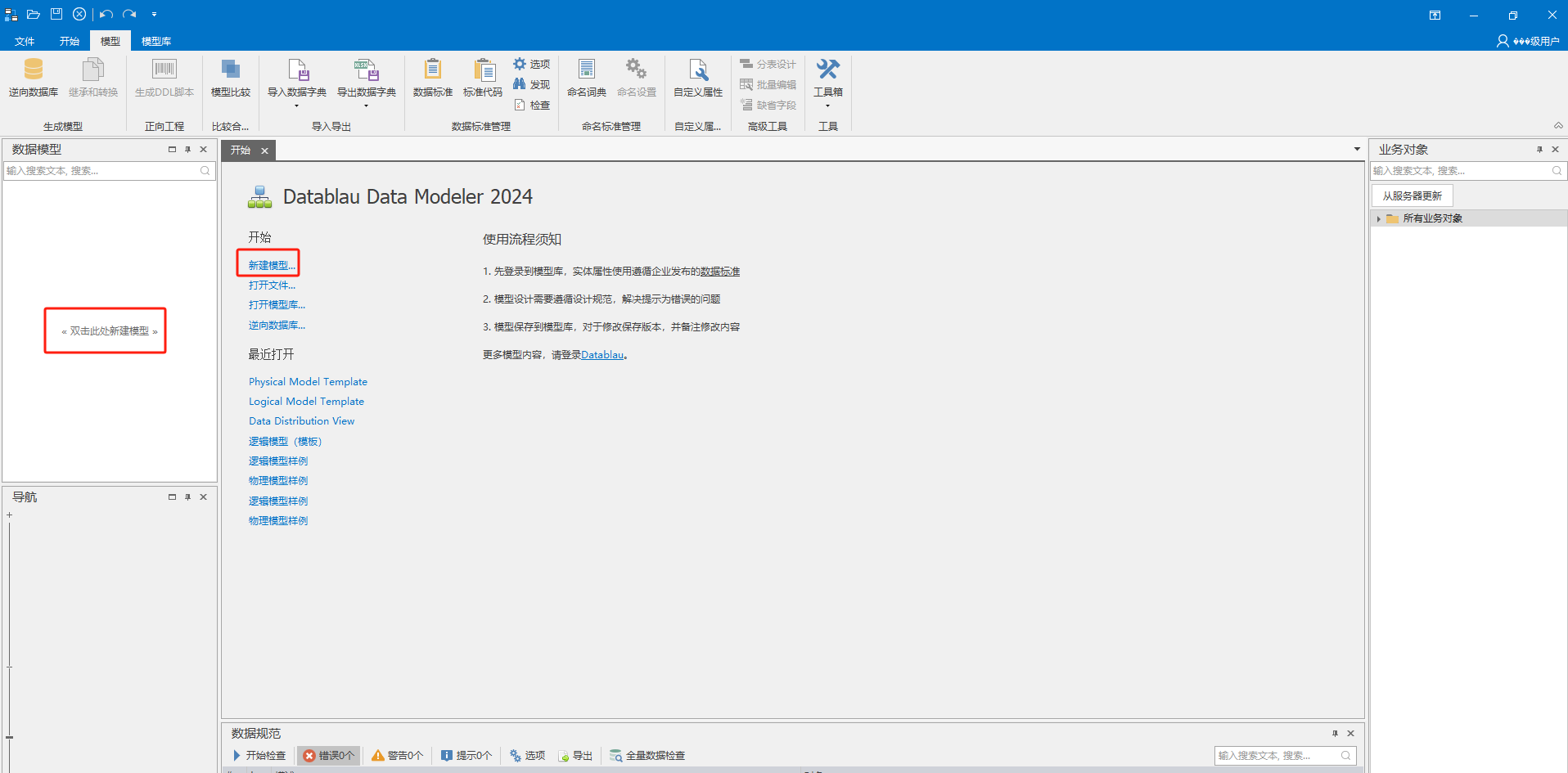
Task: Open the quick access toolbar dropdown arrow
Action: [x=154, y=14]
